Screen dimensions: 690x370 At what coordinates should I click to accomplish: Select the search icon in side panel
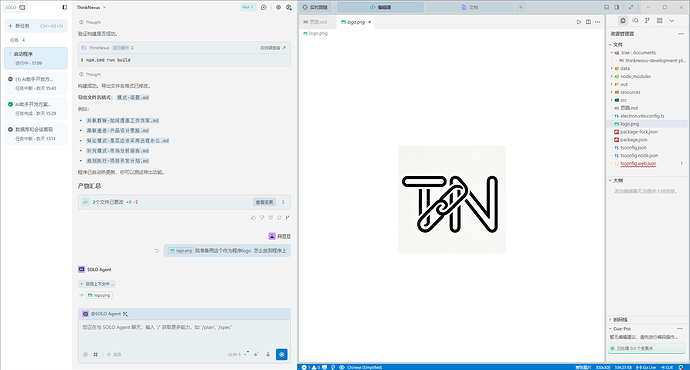click(635, 21)
